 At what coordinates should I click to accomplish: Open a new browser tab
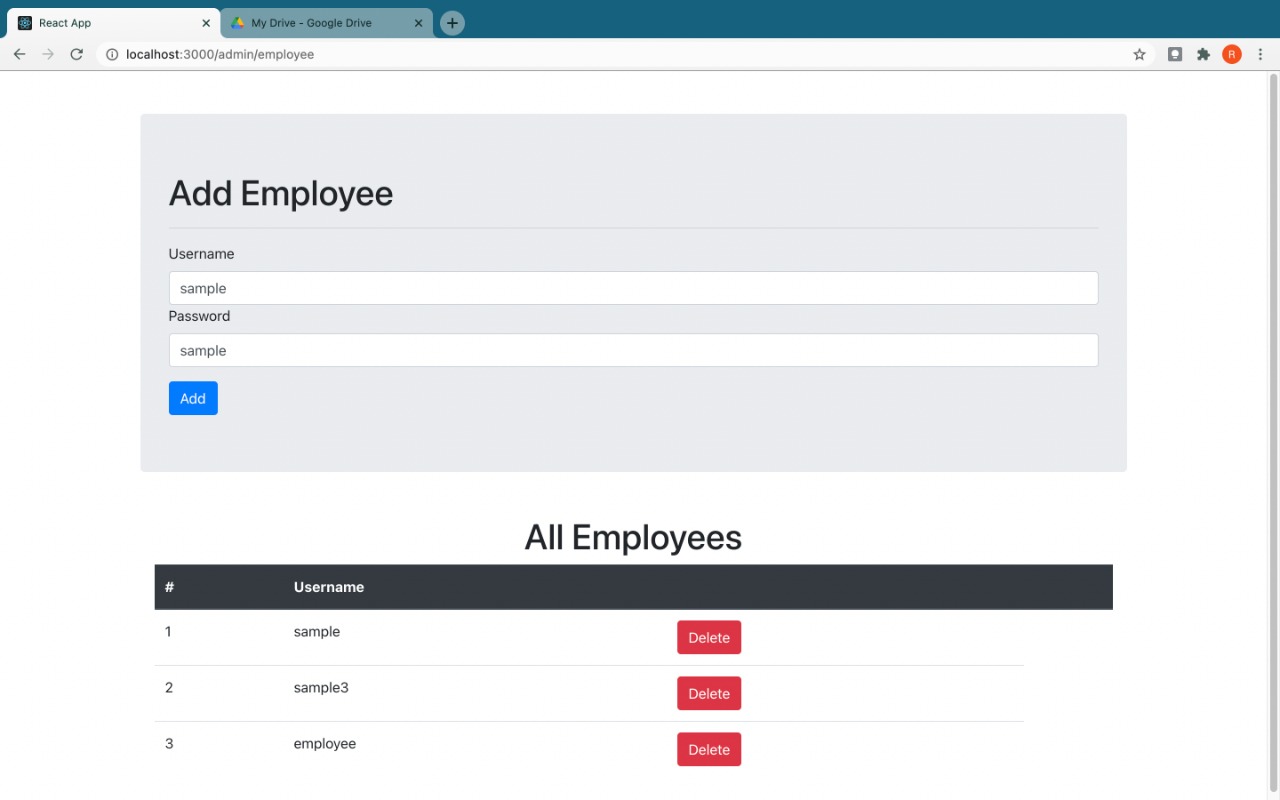pyautogui.click(x=452, y=23)
